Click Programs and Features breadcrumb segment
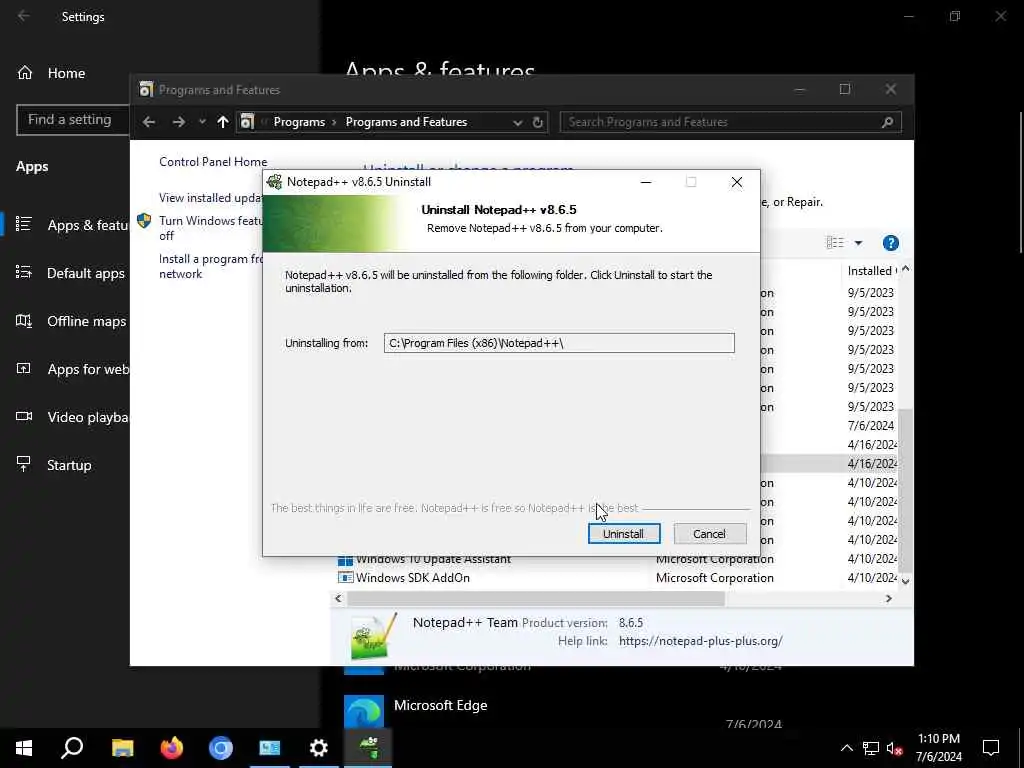The width and height of the screenshot is (1024, 768). (x=406, y=122)
